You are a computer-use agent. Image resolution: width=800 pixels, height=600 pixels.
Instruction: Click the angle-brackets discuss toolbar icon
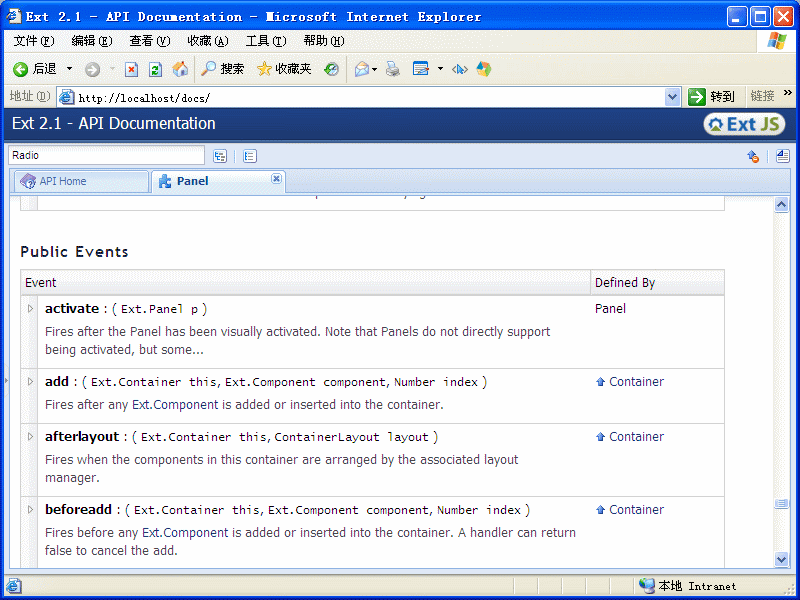(x=459, y=69)
